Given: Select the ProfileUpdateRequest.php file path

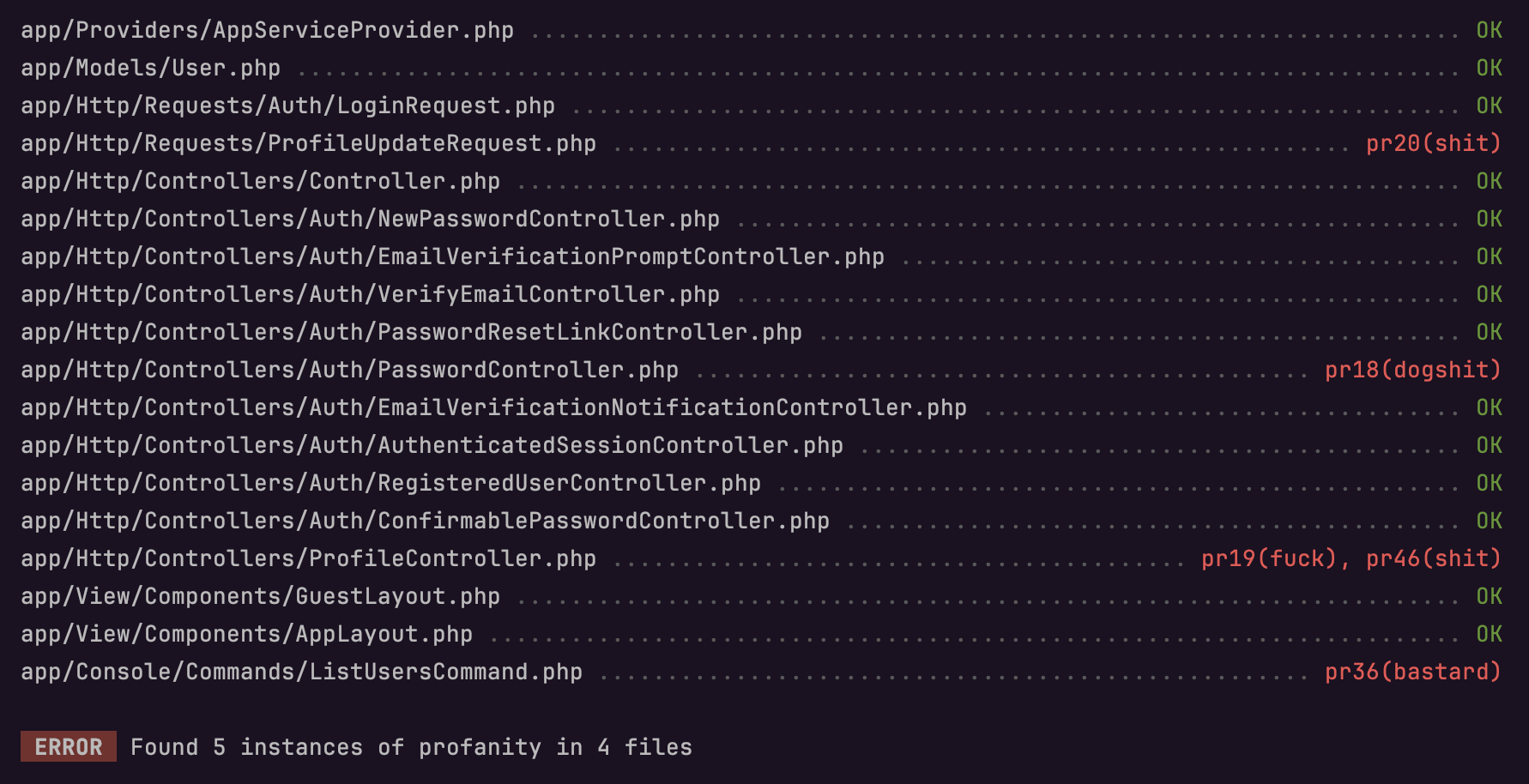Looking at the screenshot, I should pyautogui.click(x=308, y=143).
